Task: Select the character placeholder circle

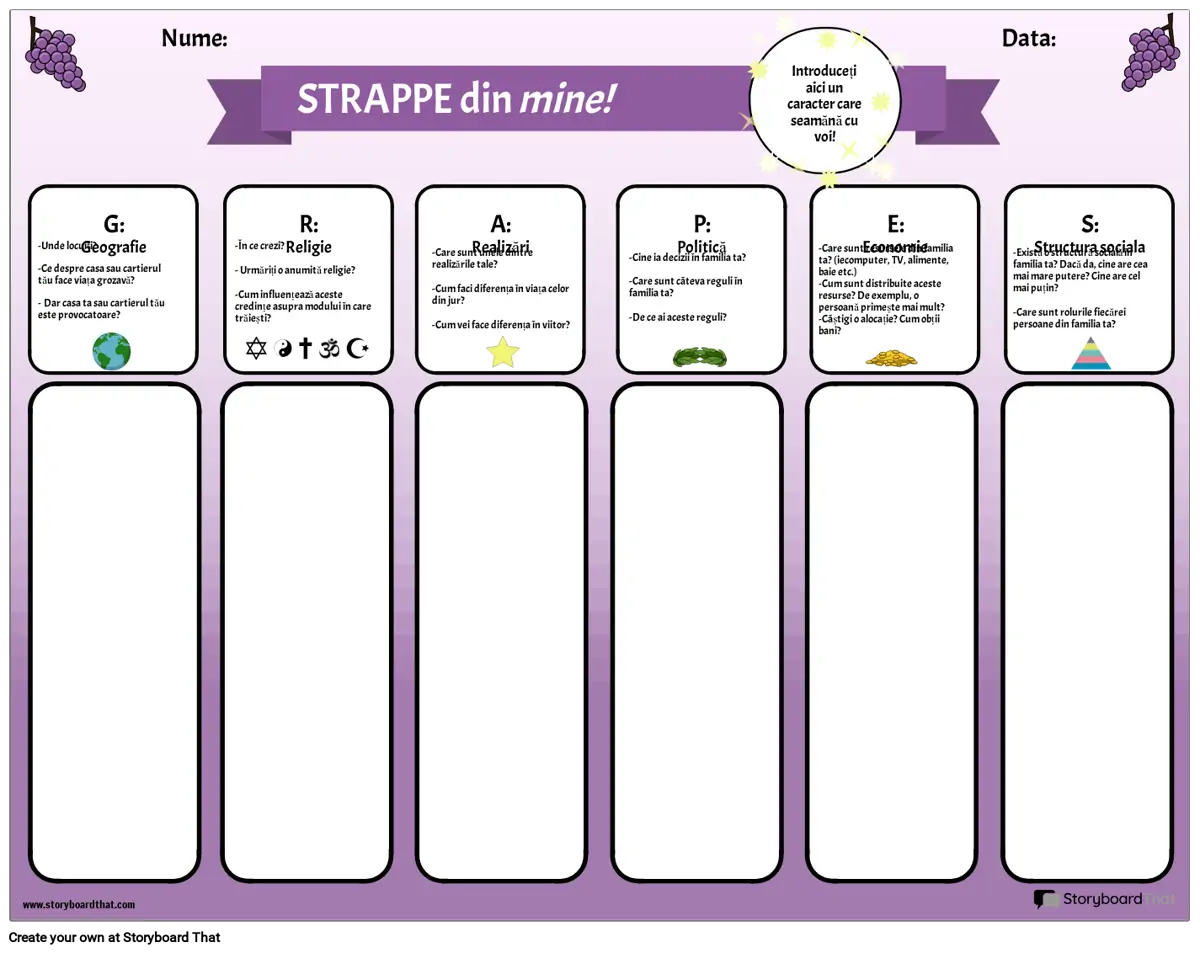Action: click(x=825, y=102)
